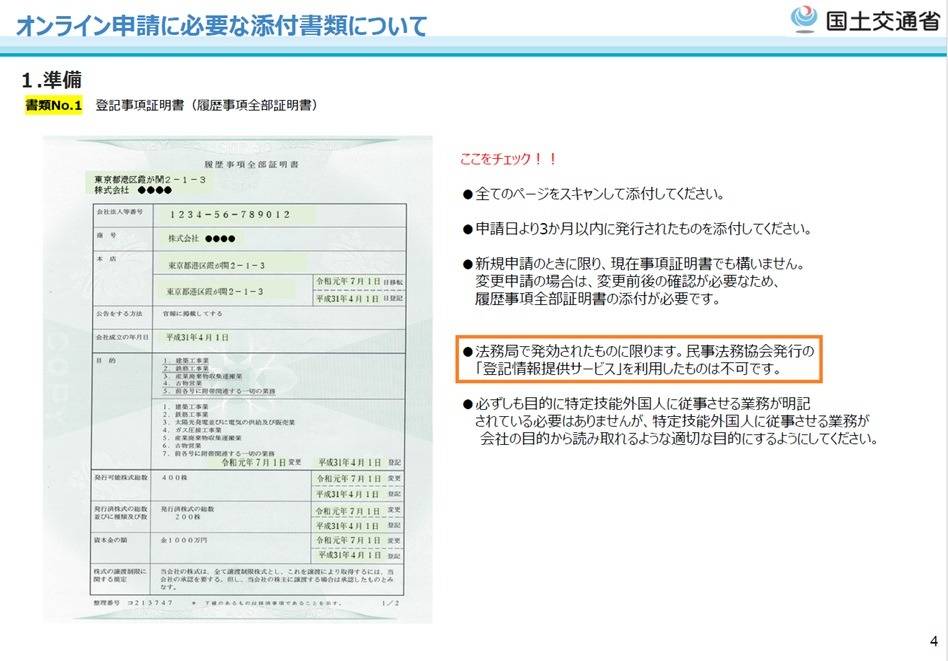This screenshot has width=948, height=661.
Task: Click the page number 4
Action: pyautogui.click(x=932, y=641)
